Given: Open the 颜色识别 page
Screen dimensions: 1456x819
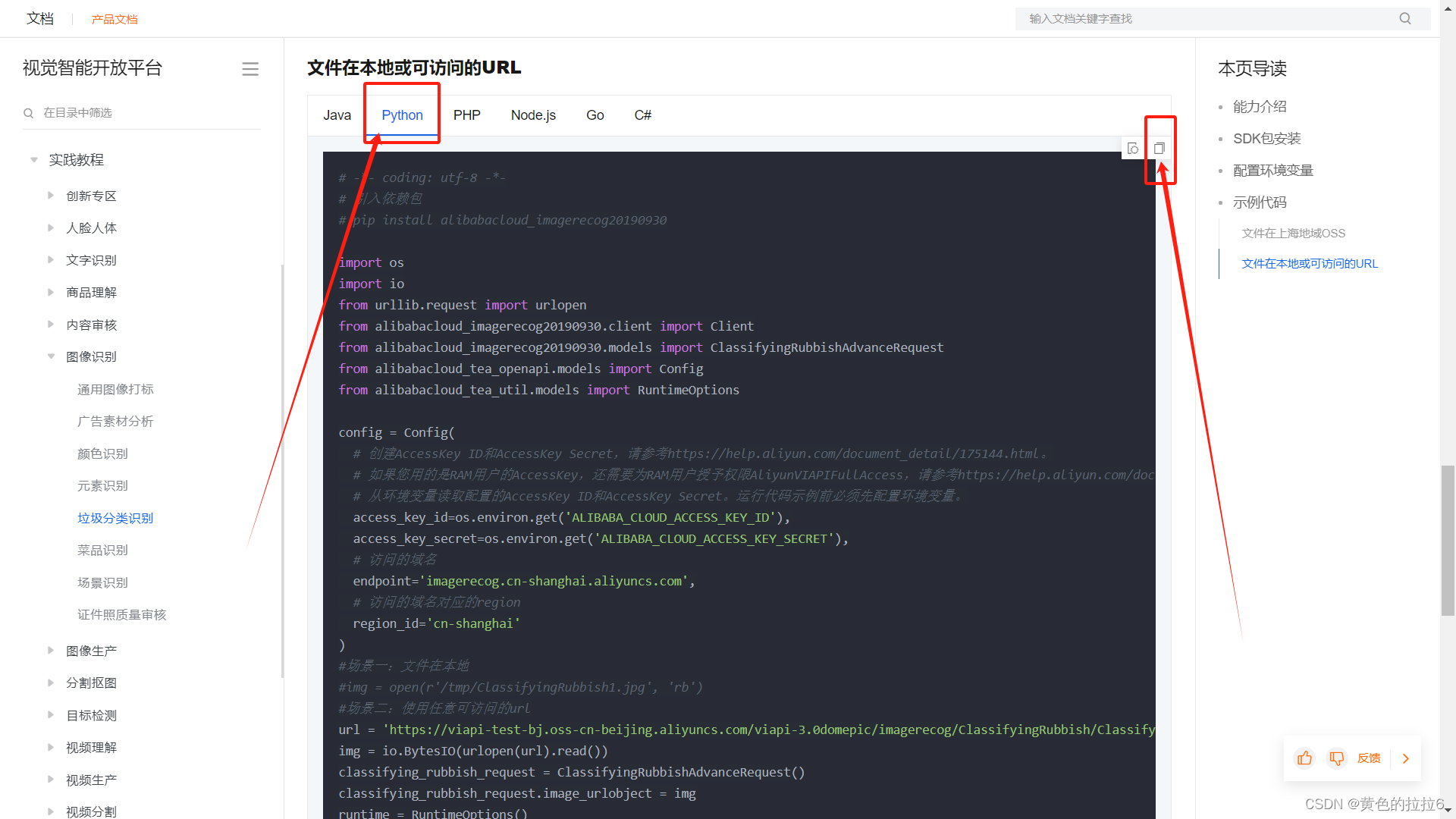Looking at the screenshot, I should 102,453.
